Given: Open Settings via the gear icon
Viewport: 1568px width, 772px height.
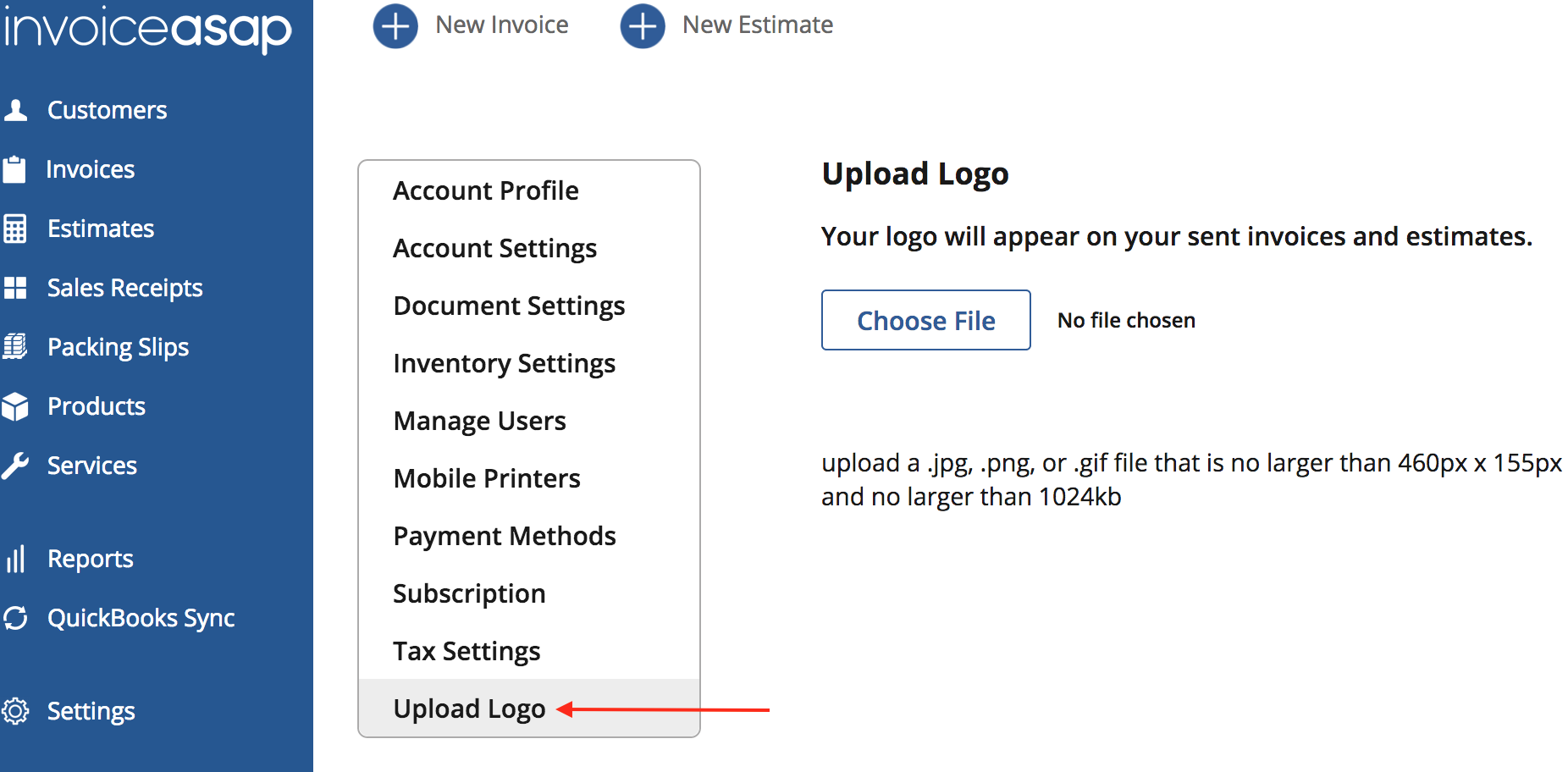Looking at the screenshot, I should [15, 711].
